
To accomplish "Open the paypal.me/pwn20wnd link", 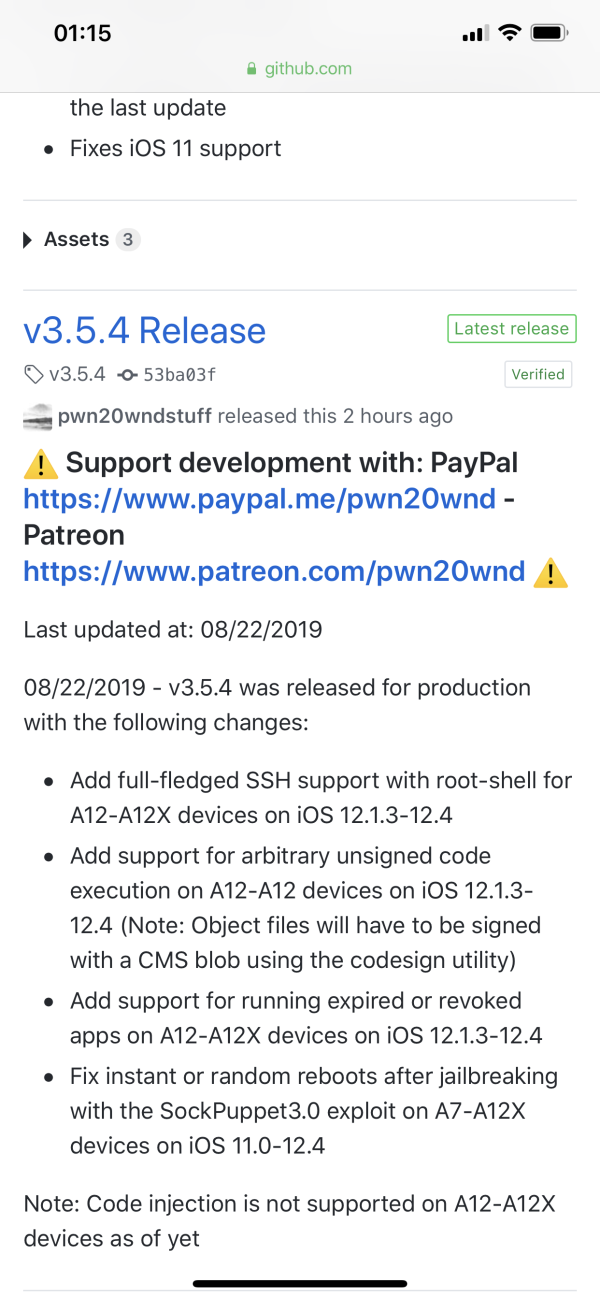I will point(259,498).
